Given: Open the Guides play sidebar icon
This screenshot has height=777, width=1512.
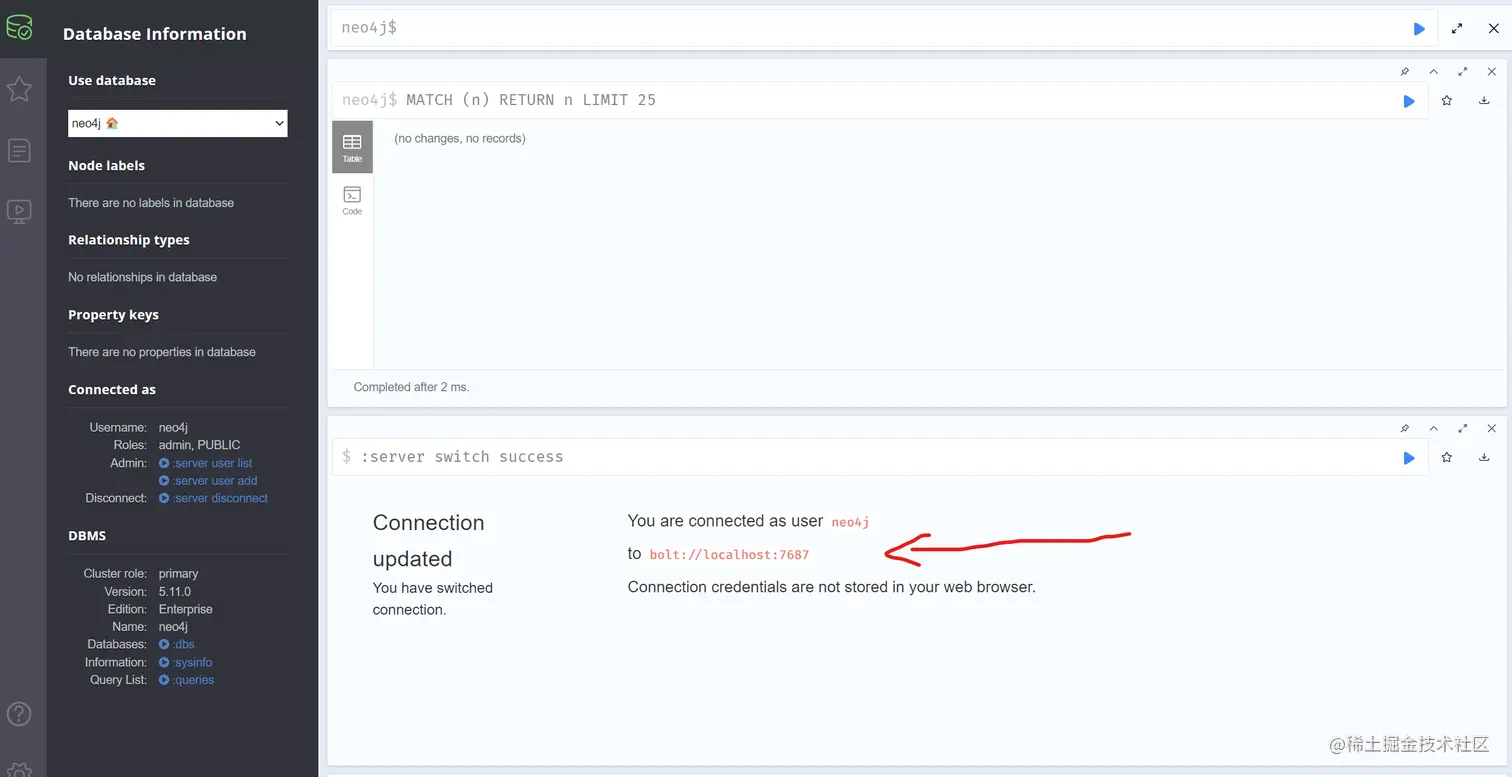Looking at the screenshot, I should click(19, 211).
